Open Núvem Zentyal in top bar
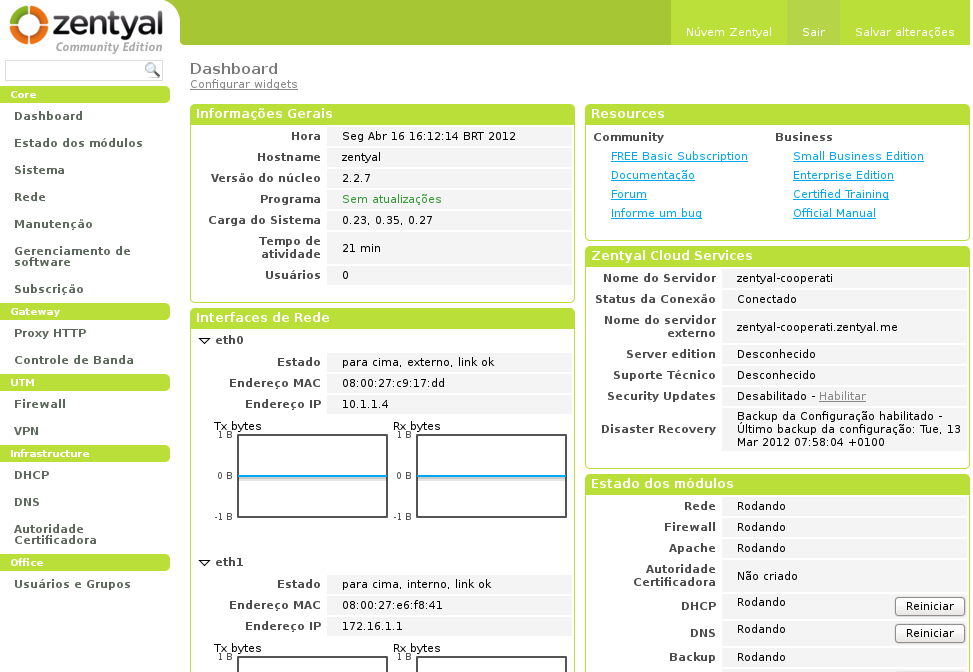The image size is (973, 672). pos(729,32)
